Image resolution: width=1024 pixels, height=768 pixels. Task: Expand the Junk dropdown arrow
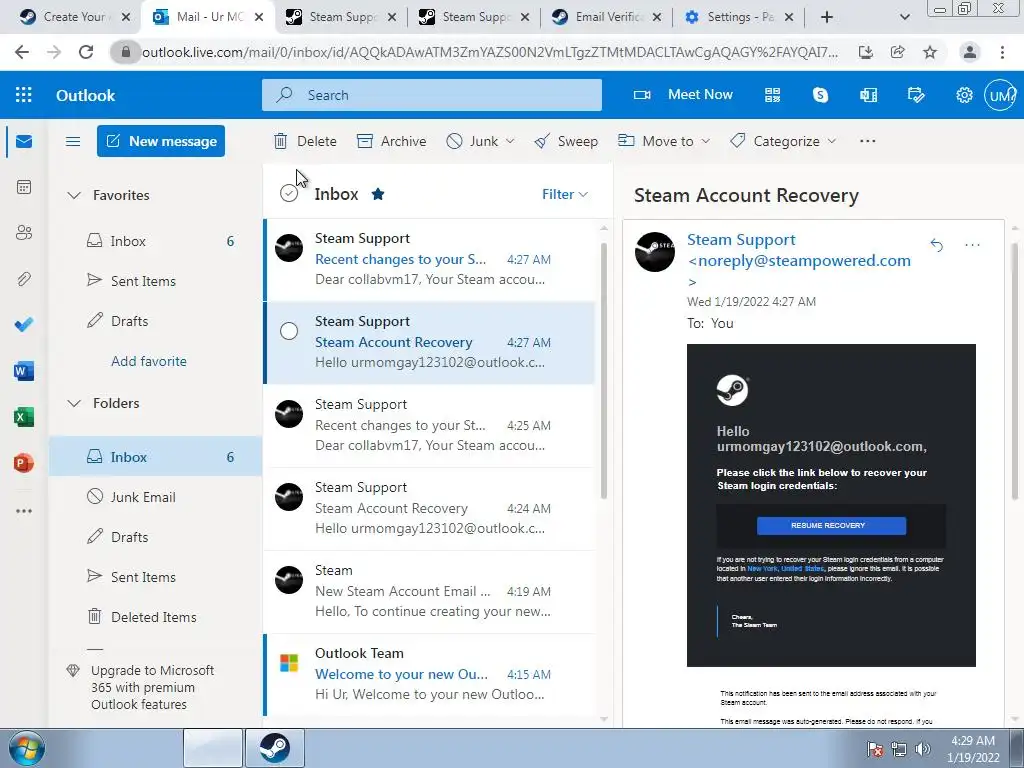[x=510, y=141]
